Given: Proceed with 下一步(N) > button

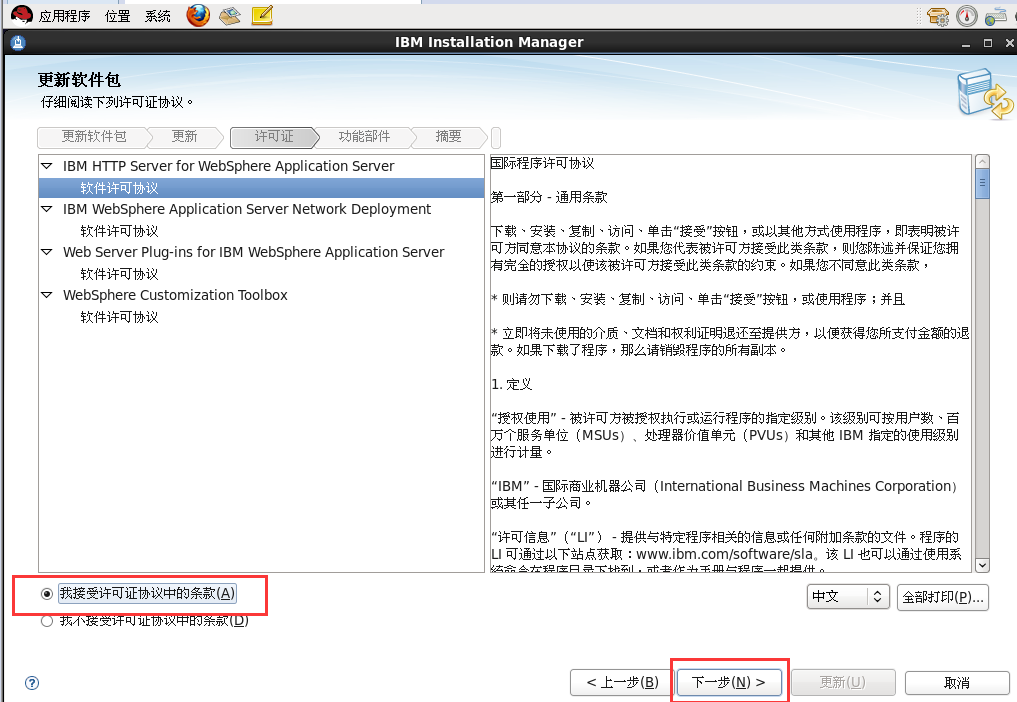Looking at the screenshot, I should point(728,683).
